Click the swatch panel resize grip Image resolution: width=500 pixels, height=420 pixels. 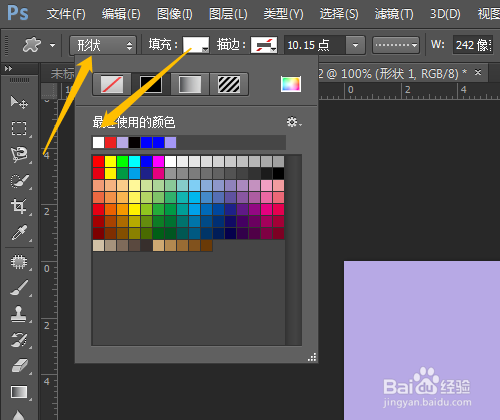312,357
